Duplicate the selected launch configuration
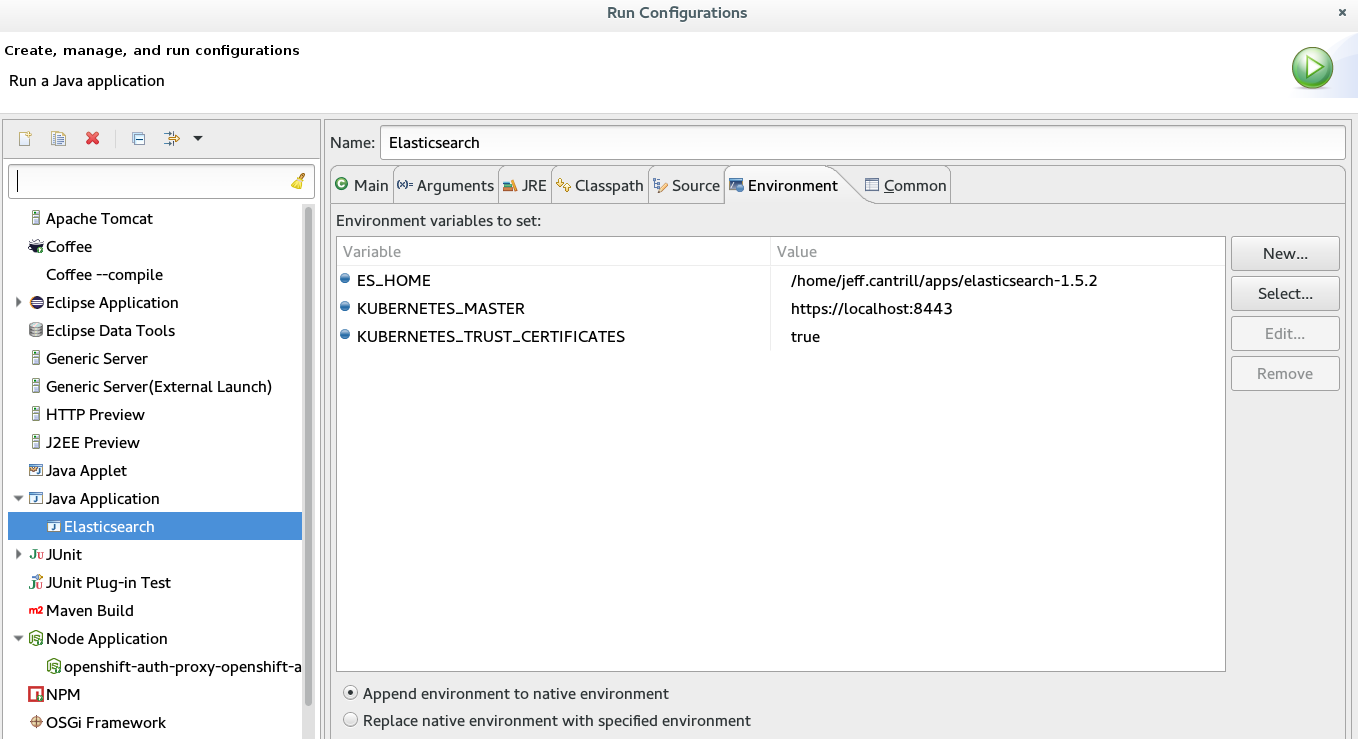 tap(59, 139)
